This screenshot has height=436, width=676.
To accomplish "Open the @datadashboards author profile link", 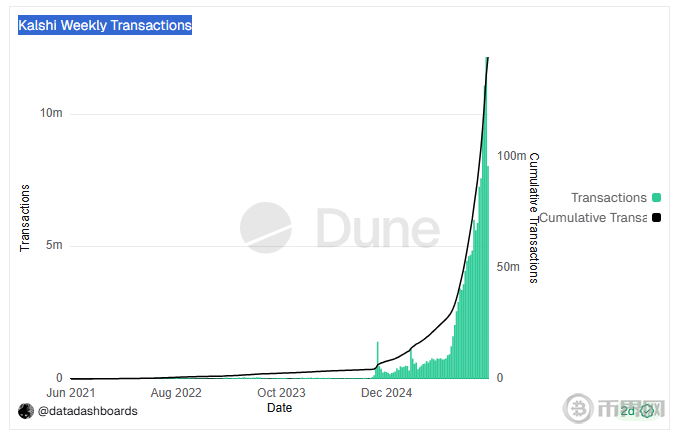I will [88, 411].
